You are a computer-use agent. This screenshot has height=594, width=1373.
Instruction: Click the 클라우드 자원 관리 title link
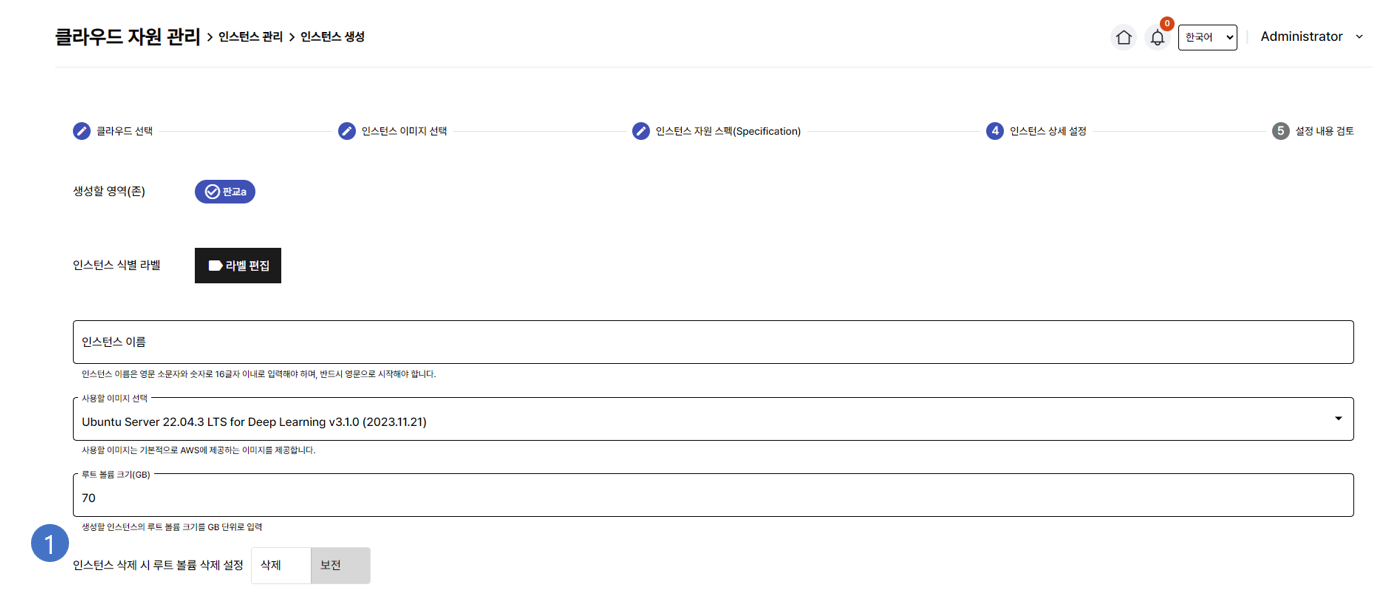coord(127,37)
